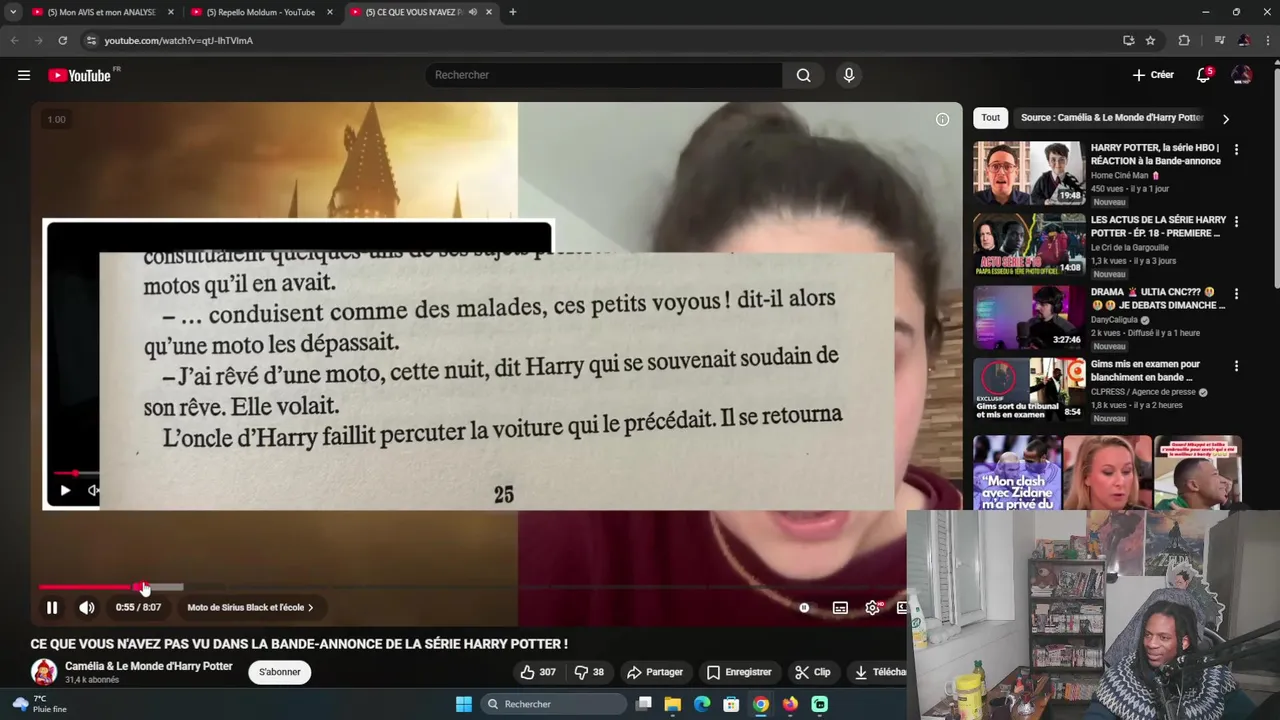The image size is (1280, 720).
Task: Subscribe with the S'abonner button
Action: (x=280, y=672)
